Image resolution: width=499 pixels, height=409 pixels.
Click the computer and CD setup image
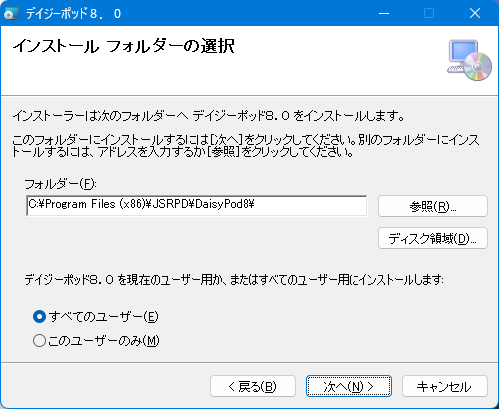coord(469,60)
